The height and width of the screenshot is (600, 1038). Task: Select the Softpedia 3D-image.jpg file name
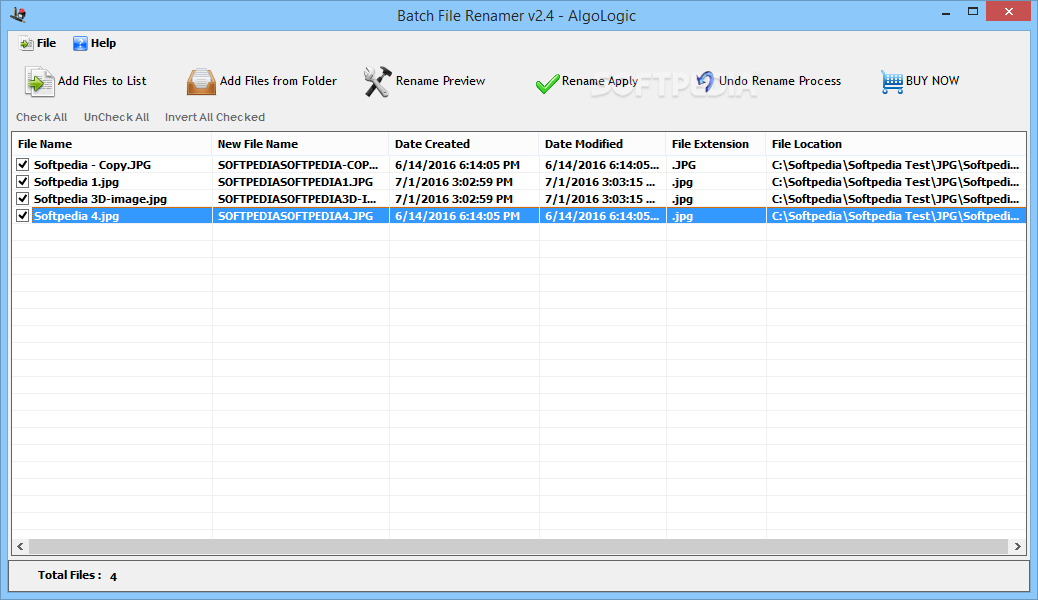(100, 199)
